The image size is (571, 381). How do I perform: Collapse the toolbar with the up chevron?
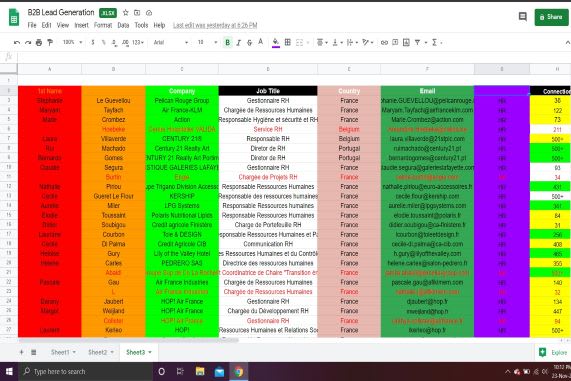[567, 43]
